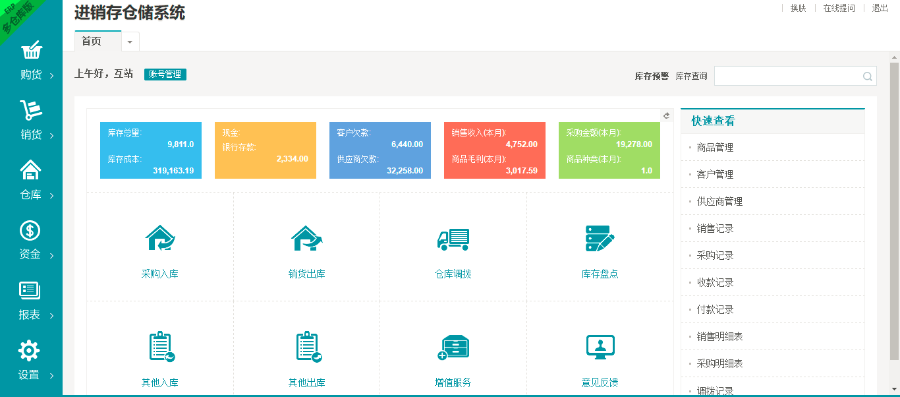Open the 销货 sales cart icon
This screenshot has height=397, width=900.
31,110
